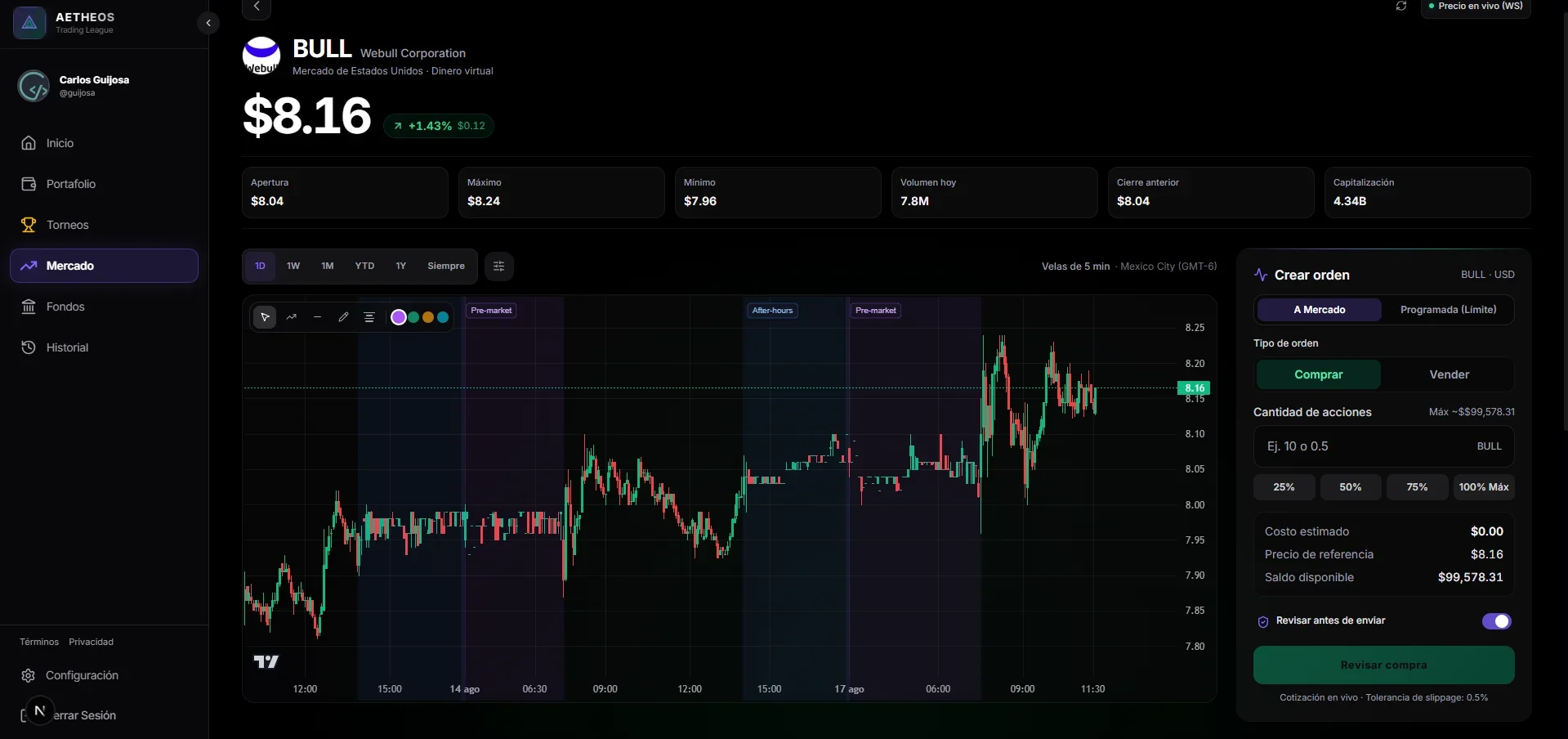Collapse the sidebar with the chevron button
This screenshot has height=739, width=1568.
click(x=208, y=23)
